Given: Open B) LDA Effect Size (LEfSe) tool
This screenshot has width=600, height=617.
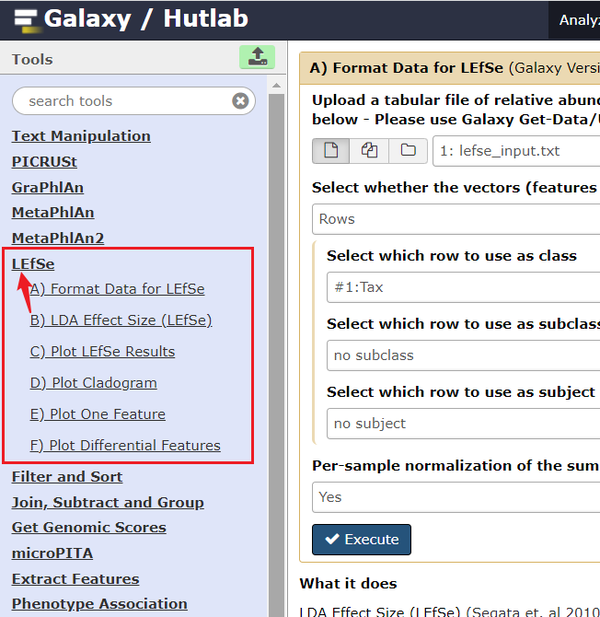Looking at the screenshot, I should point(121,320).
